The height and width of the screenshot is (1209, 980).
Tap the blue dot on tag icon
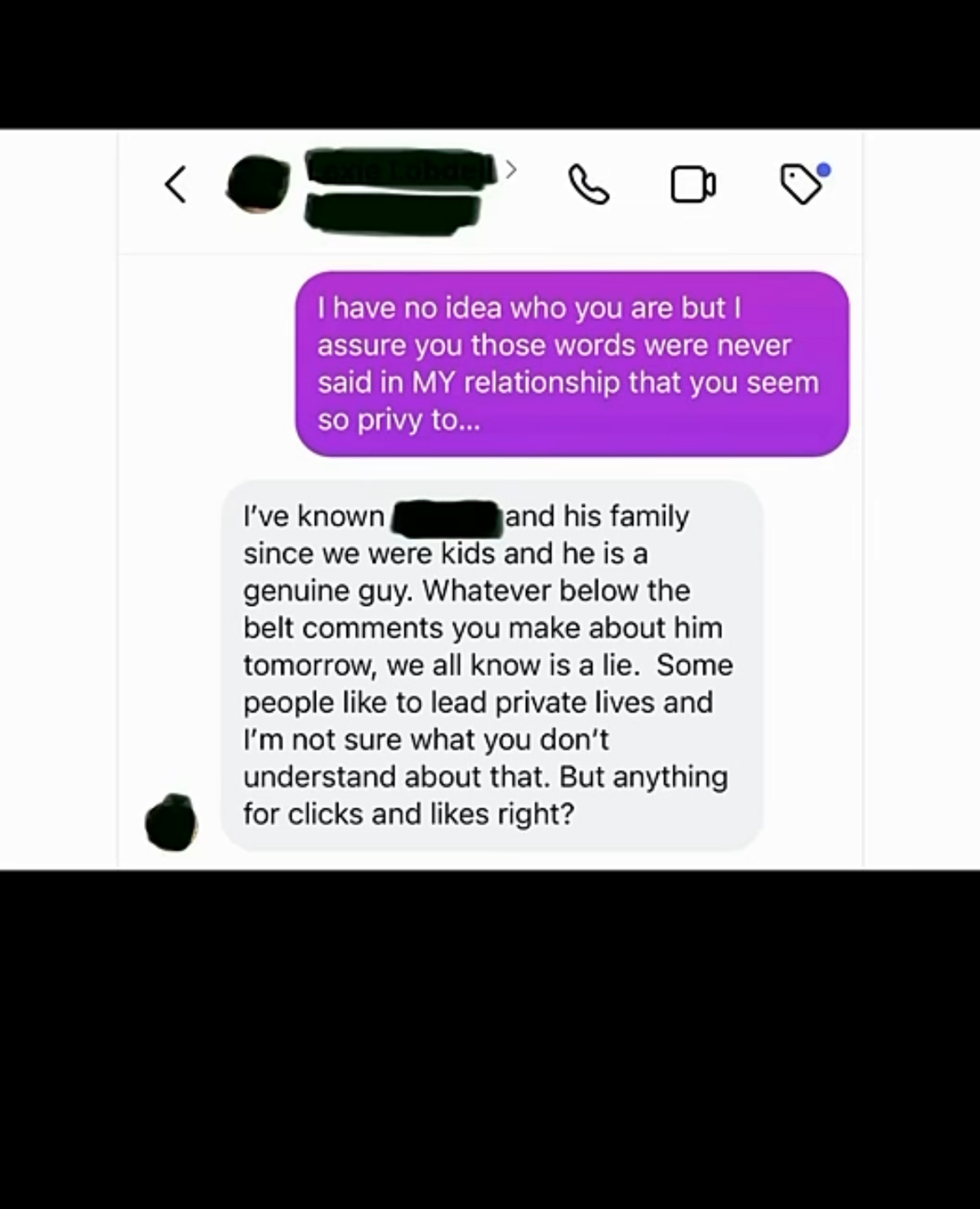pyautogui.click(x=824, y=170)
